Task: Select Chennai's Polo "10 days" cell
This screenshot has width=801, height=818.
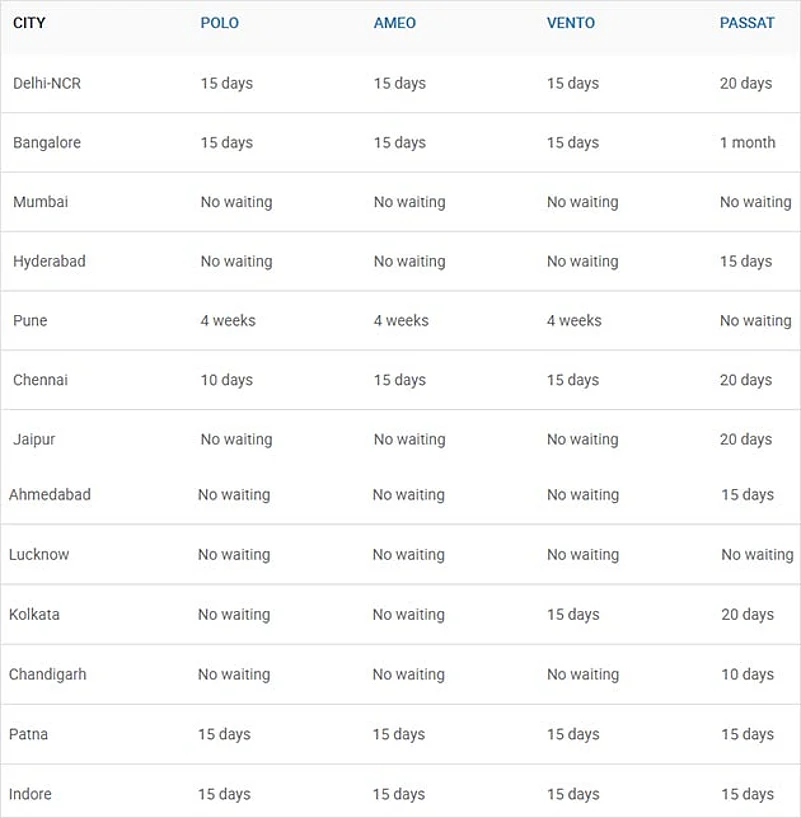Action: tap(226, 380)
